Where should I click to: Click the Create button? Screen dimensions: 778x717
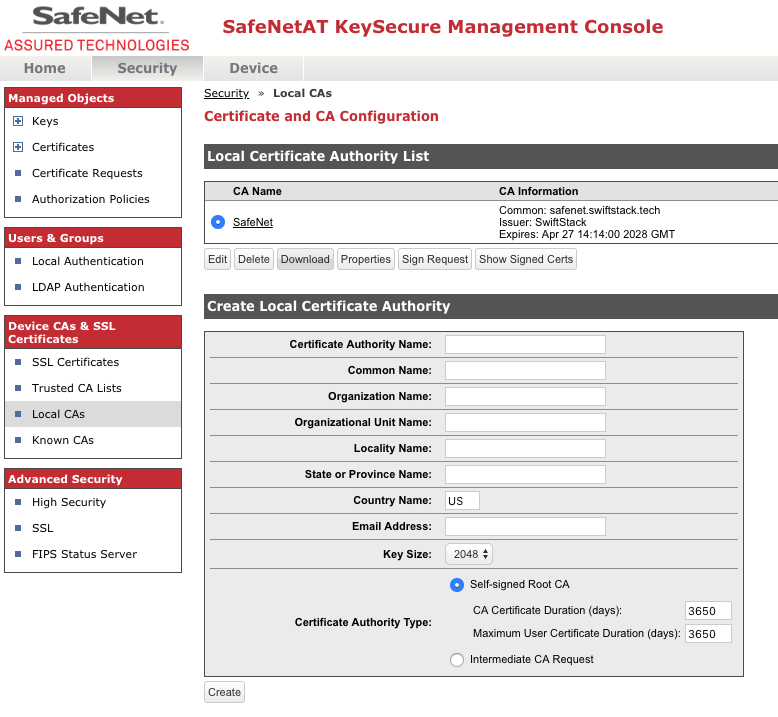coord(224,692)
